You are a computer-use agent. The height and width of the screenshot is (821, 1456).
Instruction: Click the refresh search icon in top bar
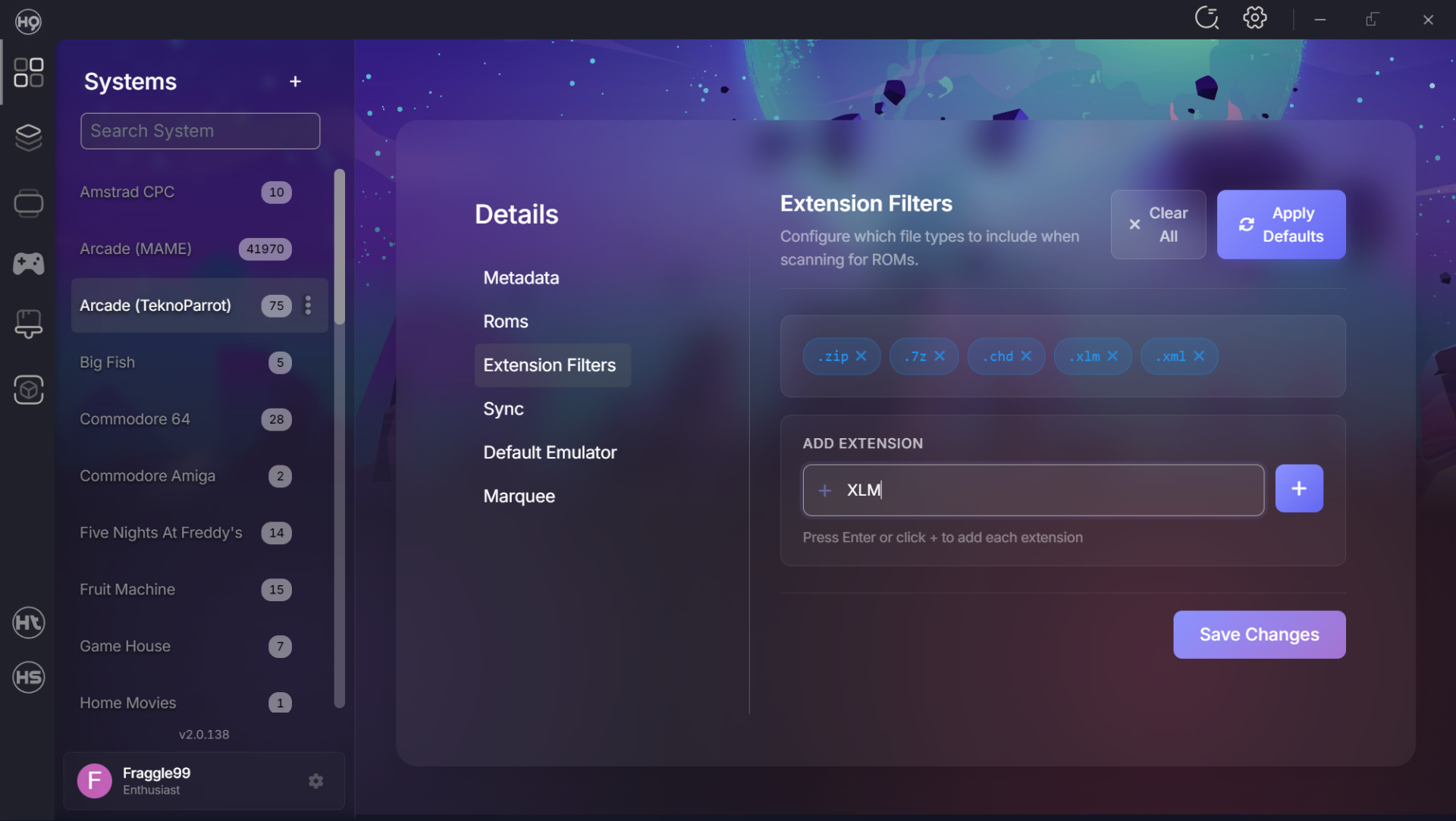(x=1207, y=18)
